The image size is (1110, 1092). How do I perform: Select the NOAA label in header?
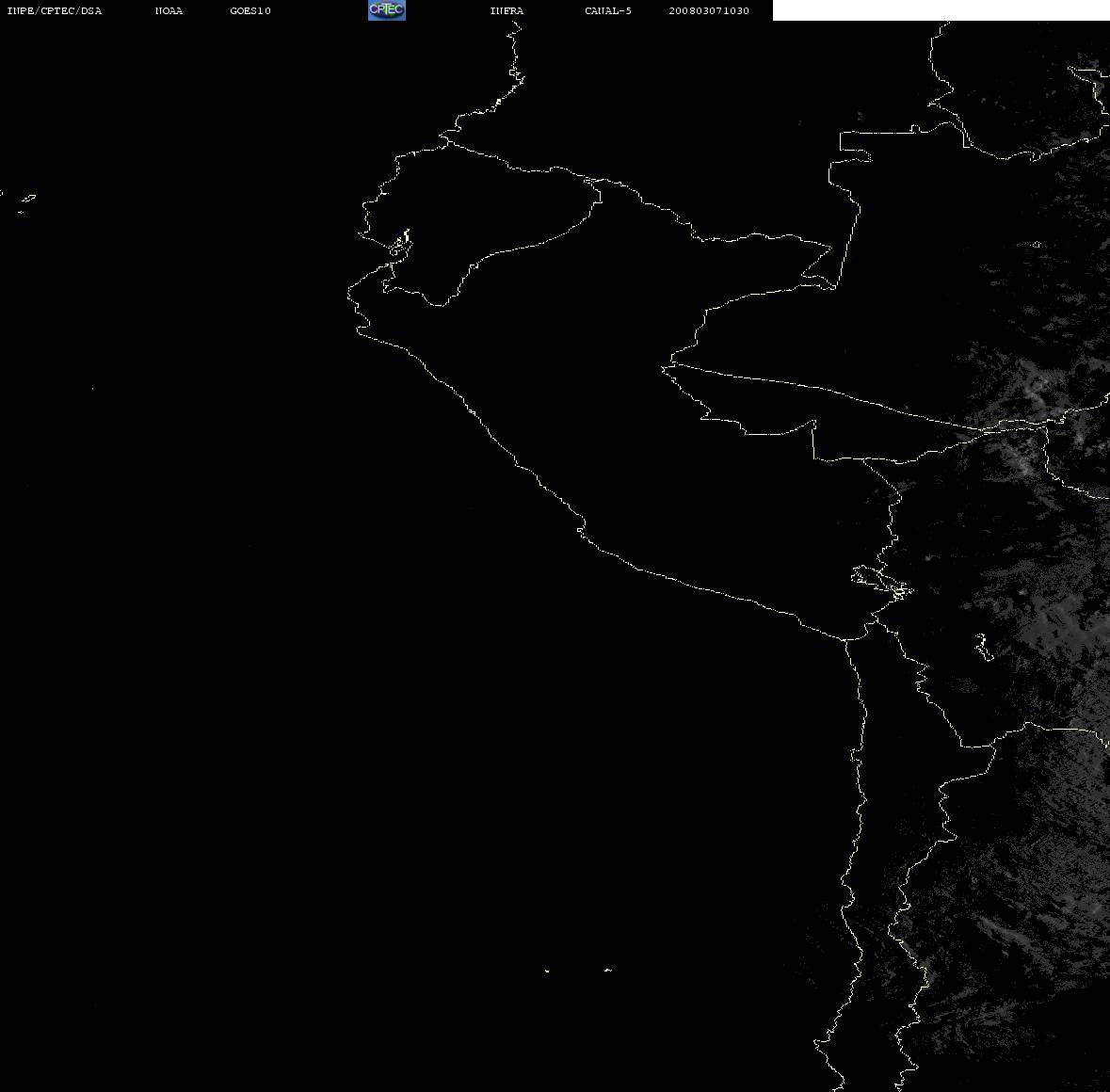click(x=169, y=10)
